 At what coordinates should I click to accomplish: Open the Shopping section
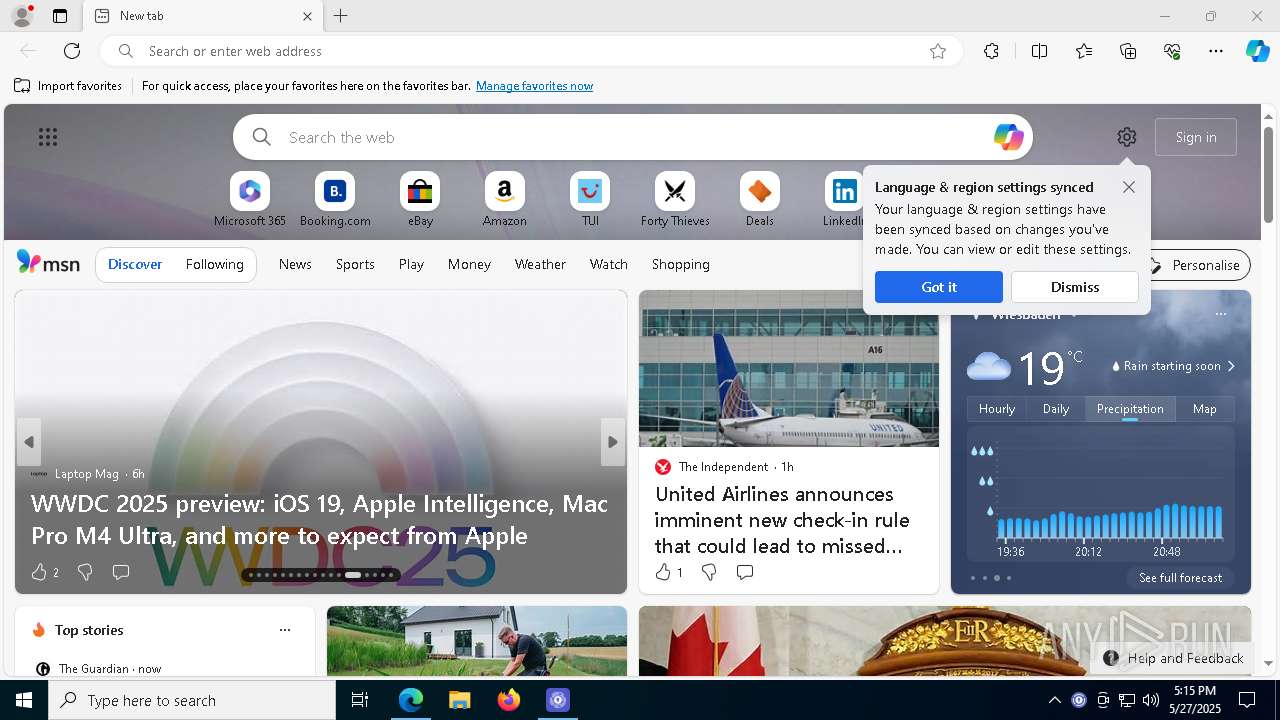point(681,264)
